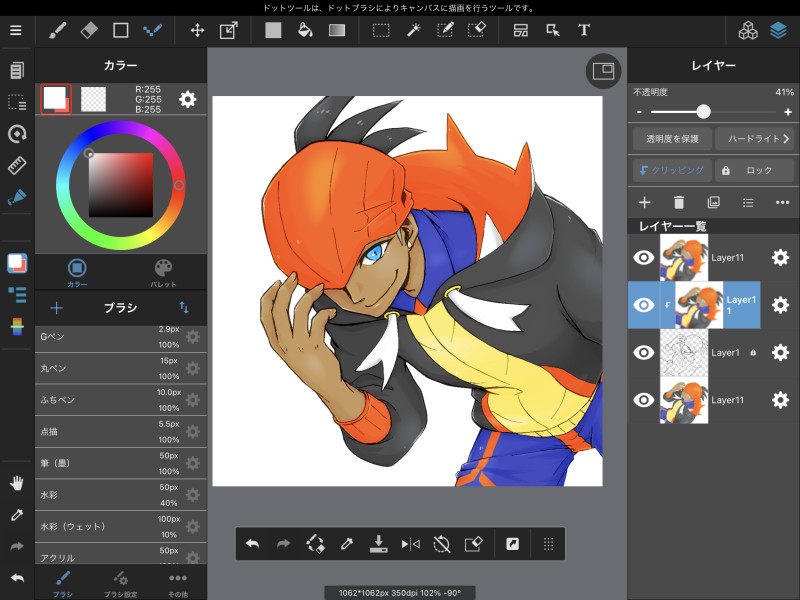
Task: Pick the Gradient tool
Action: coord(337,30)
